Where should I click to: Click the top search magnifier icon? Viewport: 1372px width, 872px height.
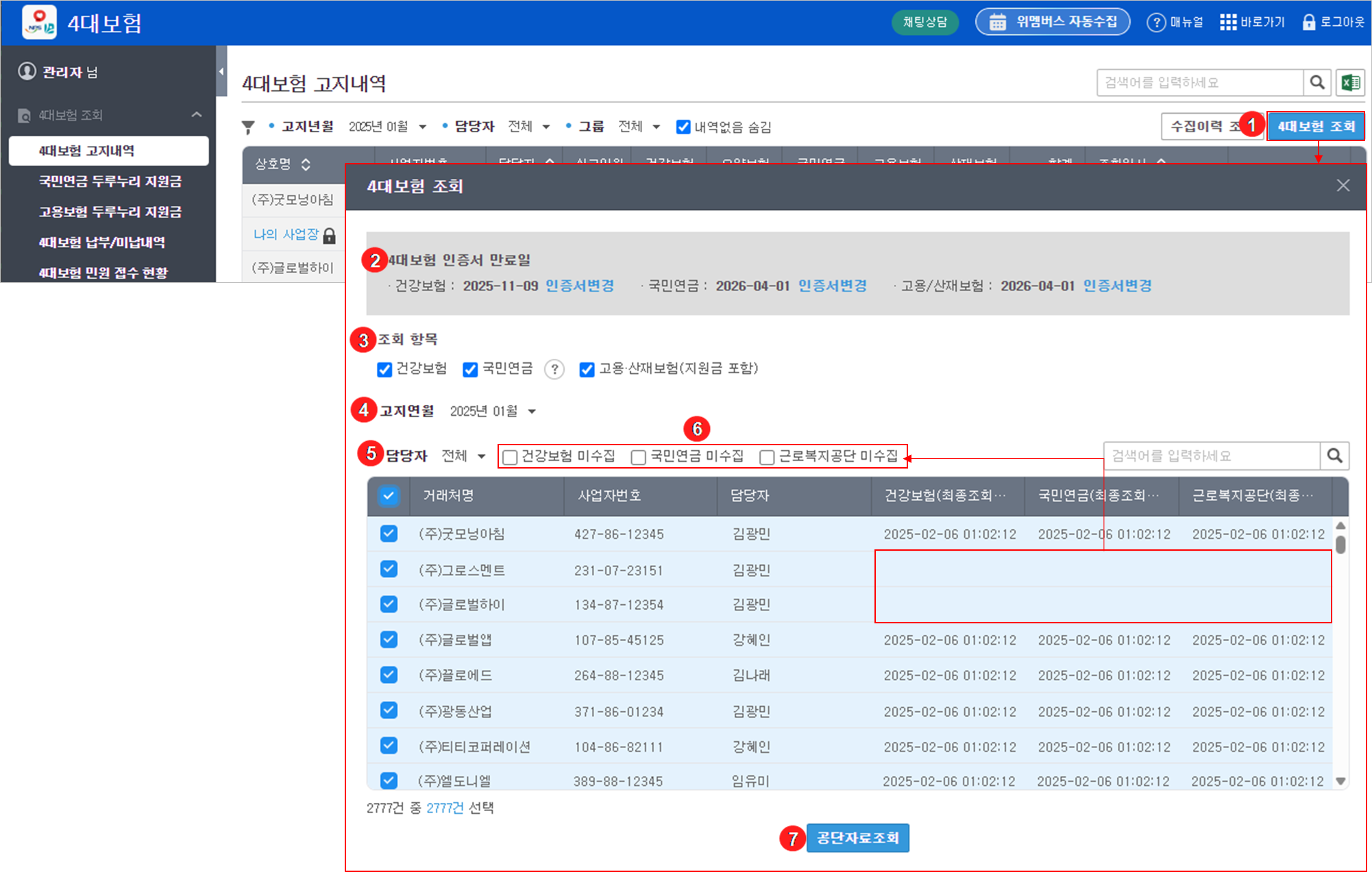[1316, 83]
